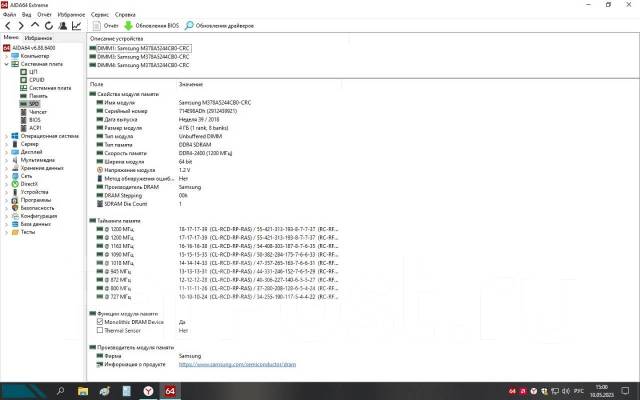The image size is (640, 400).
Task: Open the graph chart icon in toolbar
Action: click(77, 25)
